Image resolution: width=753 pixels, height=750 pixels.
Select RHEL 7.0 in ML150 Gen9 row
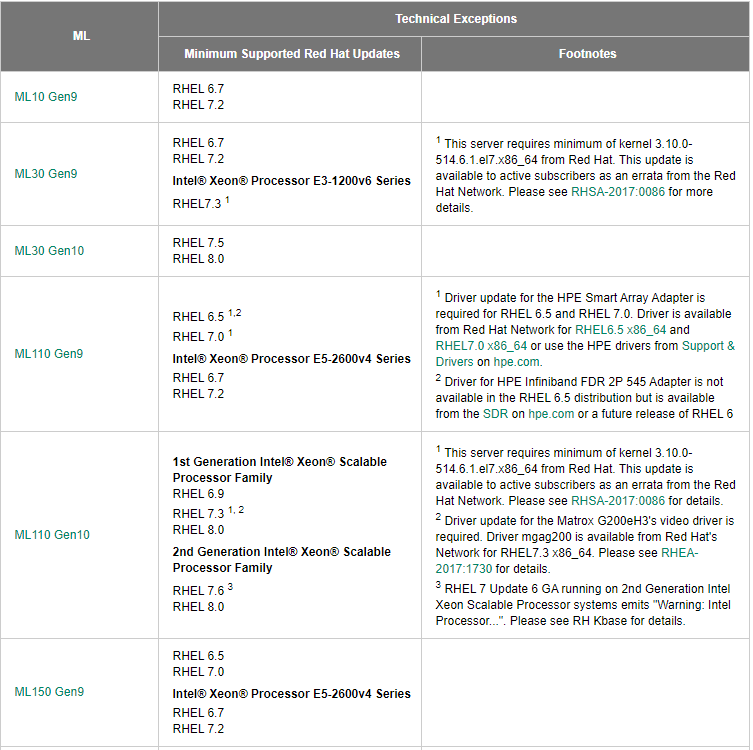coord(198,672)
